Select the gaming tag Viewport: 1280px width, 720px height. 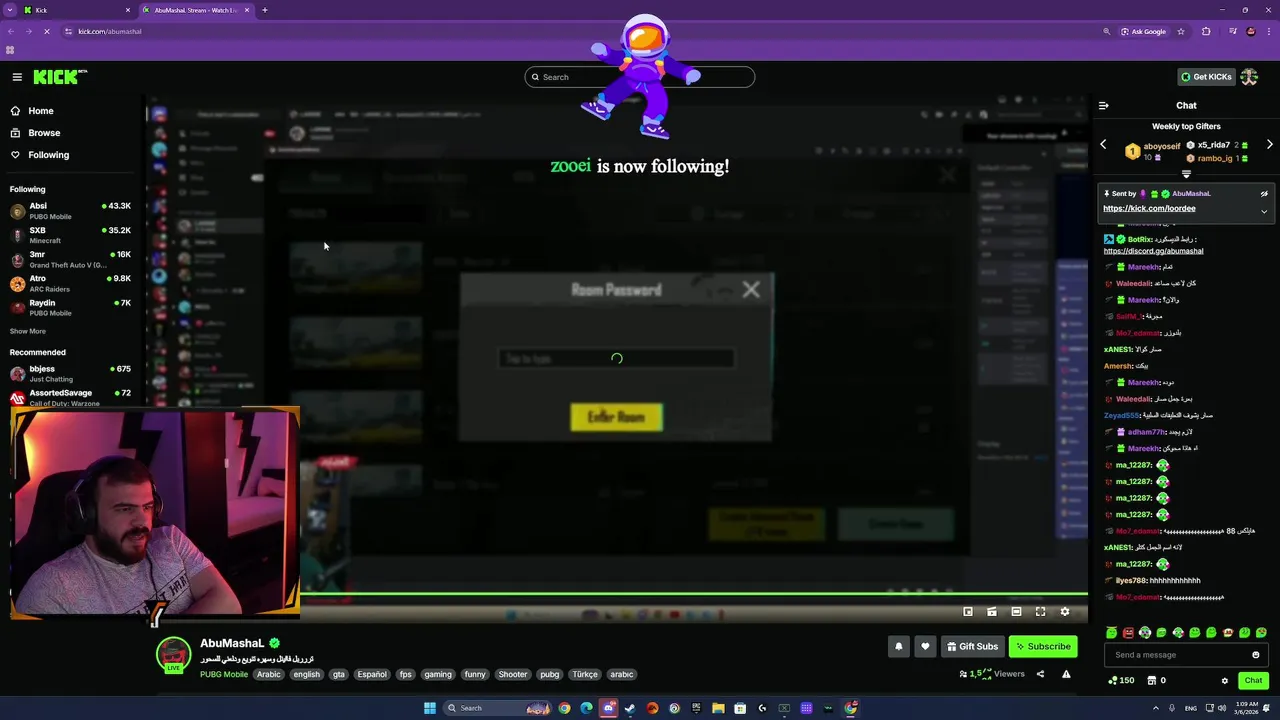pos(438,674)
